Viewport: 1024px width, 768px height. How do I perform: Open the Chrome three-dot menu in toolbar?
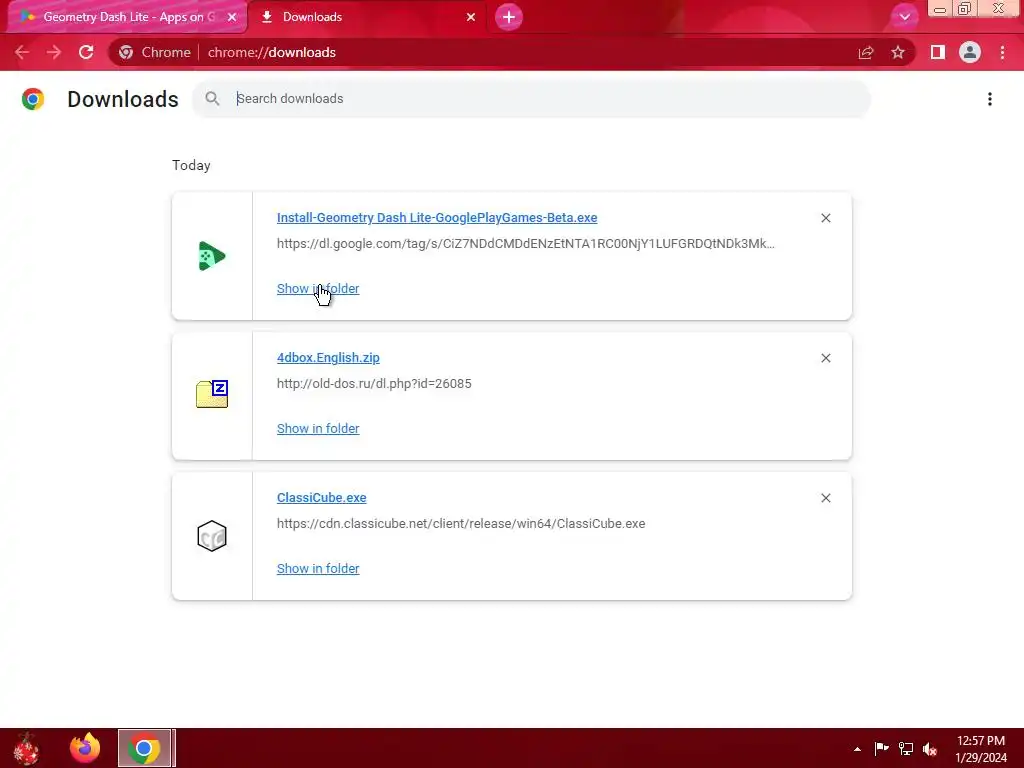click(x=1002, y=52)
